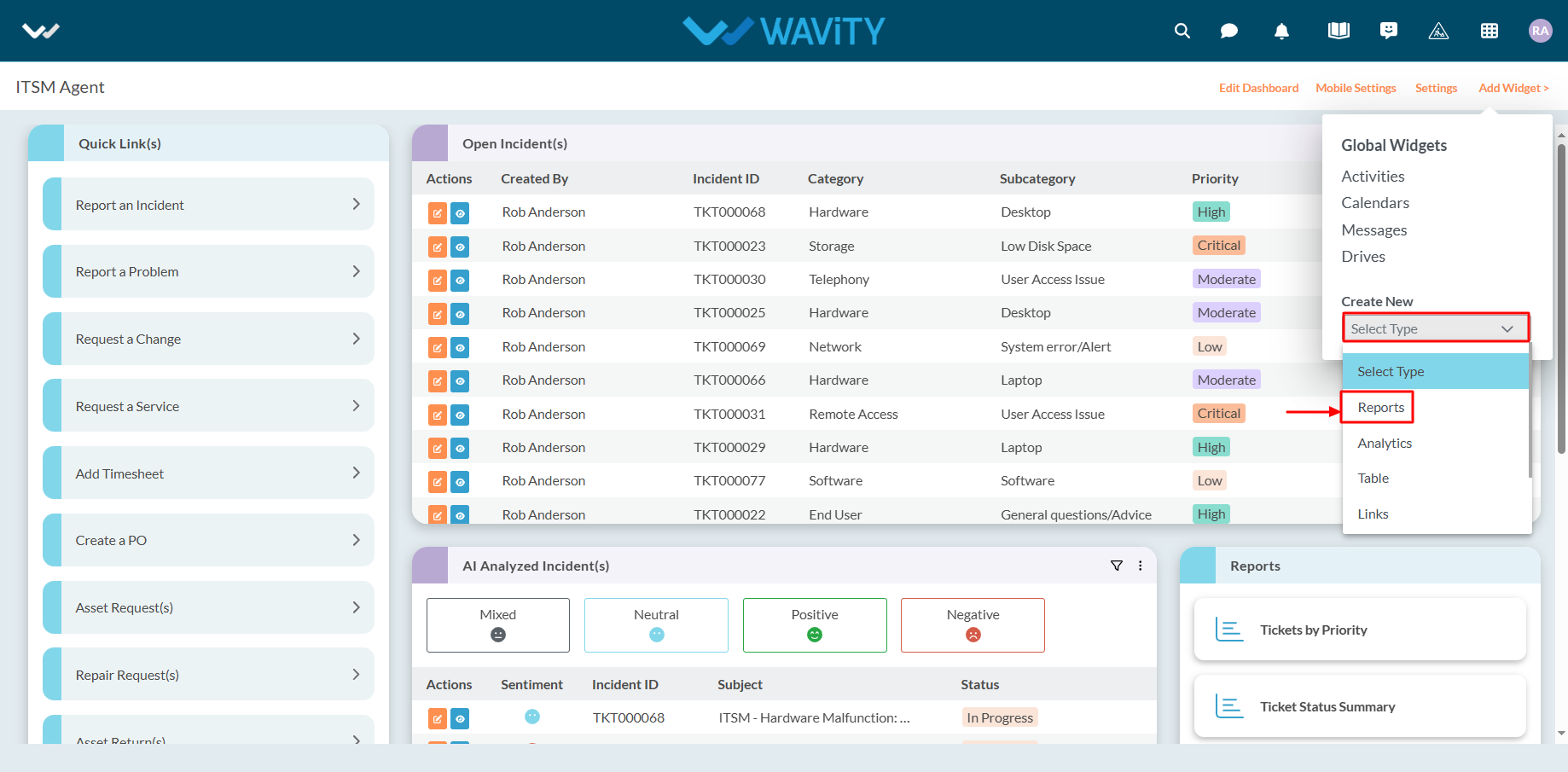
Task: Open Mobile Settings link
Action: click(1356, 88)
